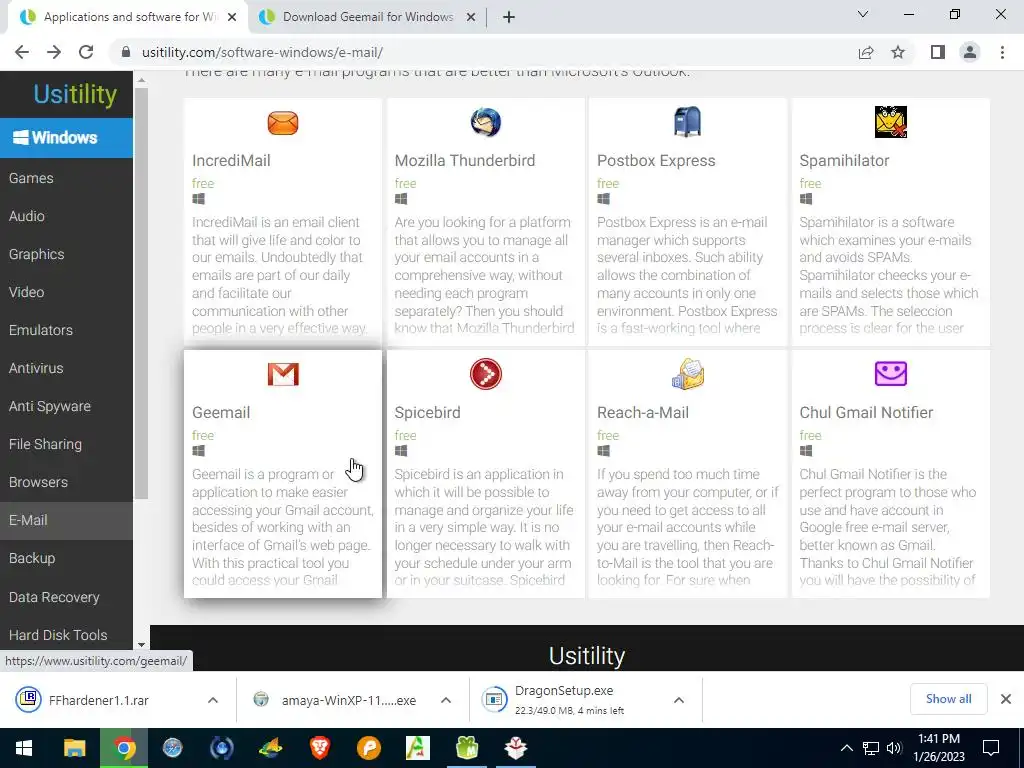
Task: Open the Chrome profile avatar
Action: pyautogui.click(x=970, y=52)
